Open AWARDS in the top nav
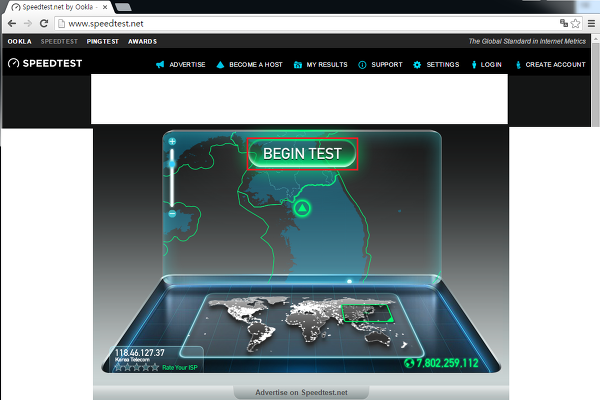 coord(142,41)
